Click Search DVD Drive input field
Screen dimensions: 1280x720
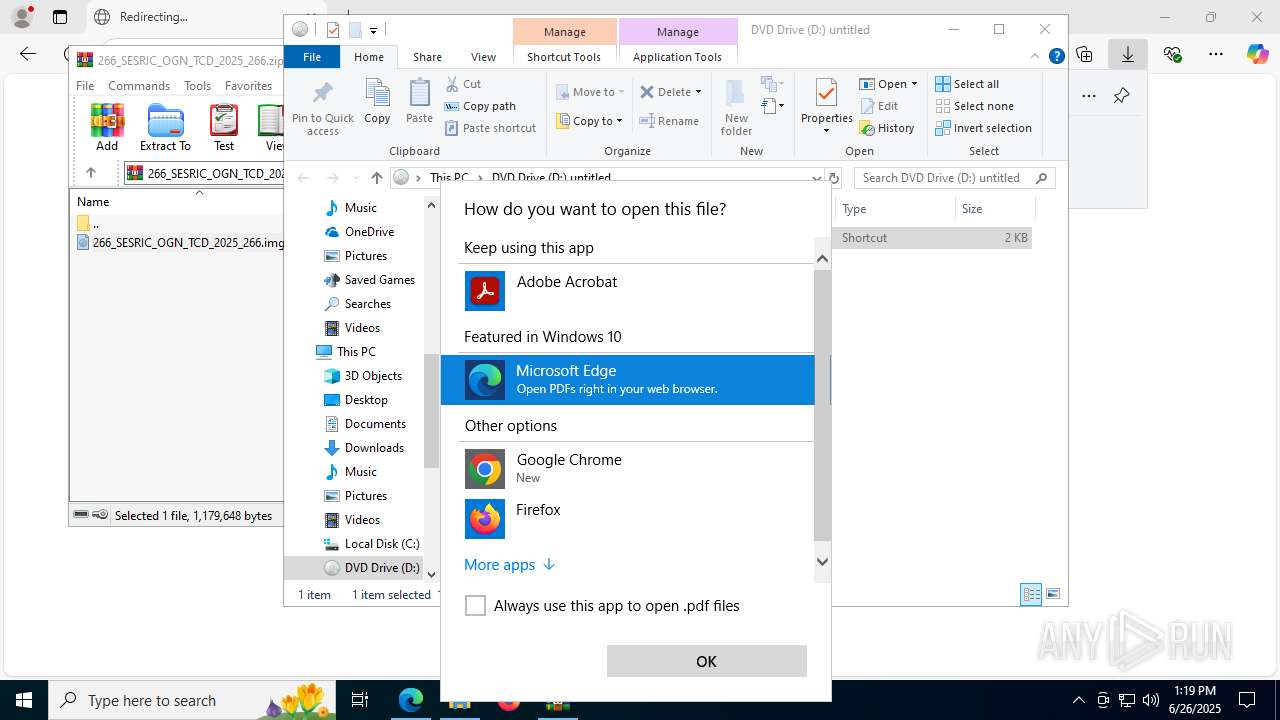[x=954, y=178]
